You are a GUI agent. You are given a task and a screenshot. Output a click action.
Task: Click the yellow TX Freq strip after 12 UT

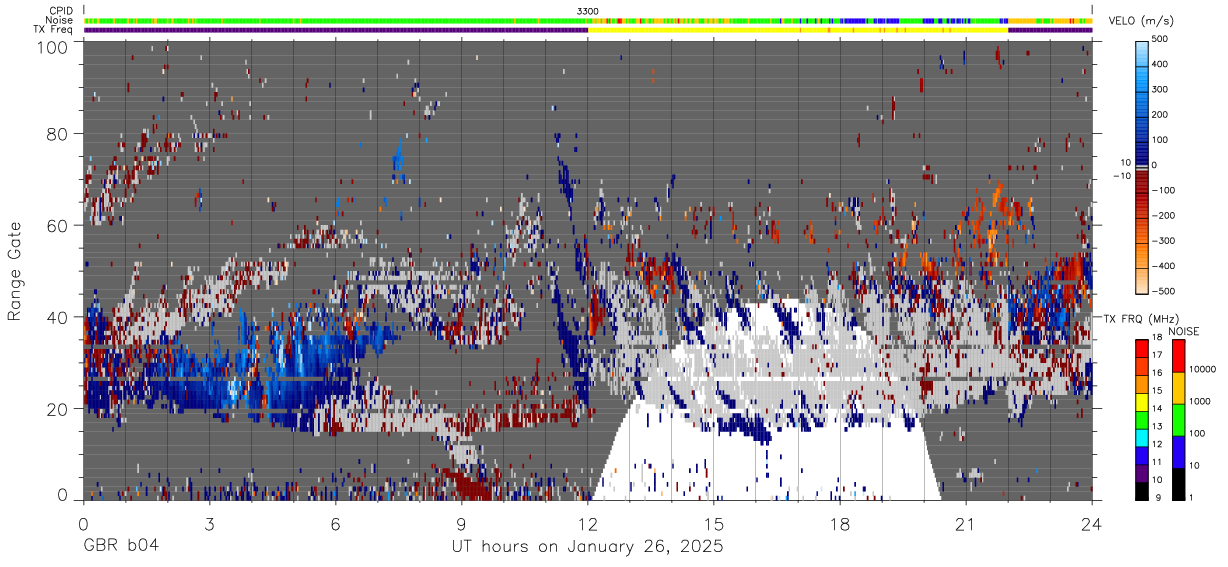[x=798, y=30]
